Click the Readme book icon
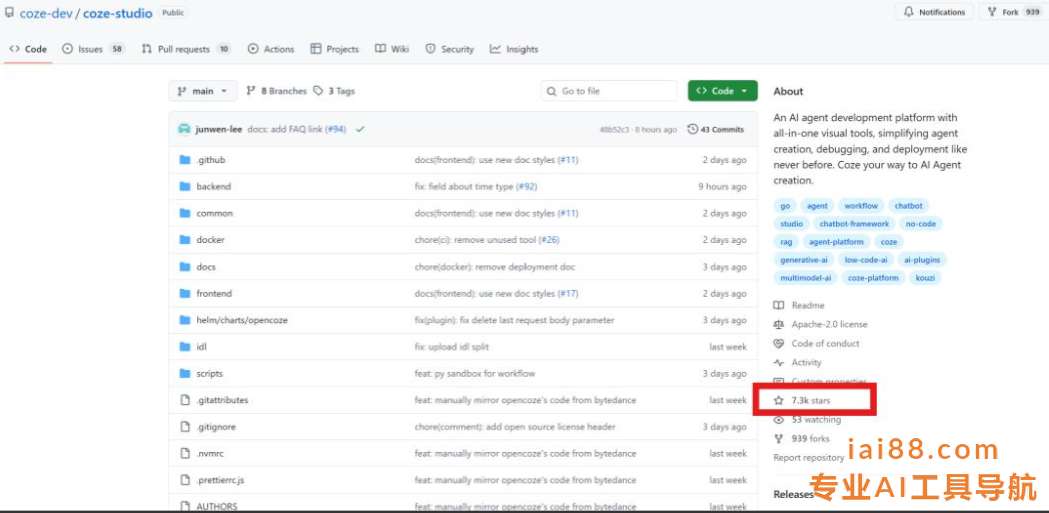1049x513 pixels. pyautogui.click(x=779, y=305)
